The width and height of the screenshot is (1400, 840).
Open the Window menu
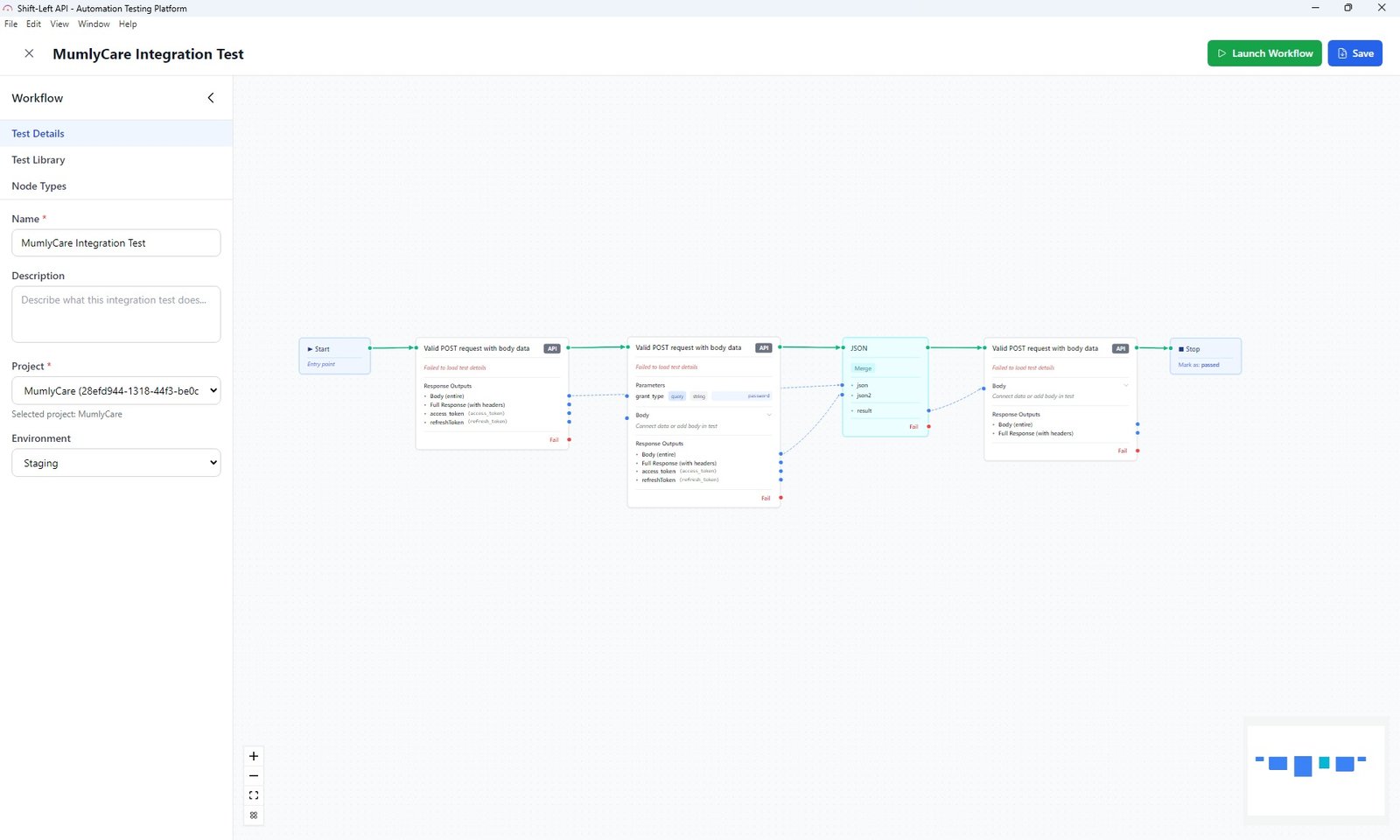pos(94,24)
